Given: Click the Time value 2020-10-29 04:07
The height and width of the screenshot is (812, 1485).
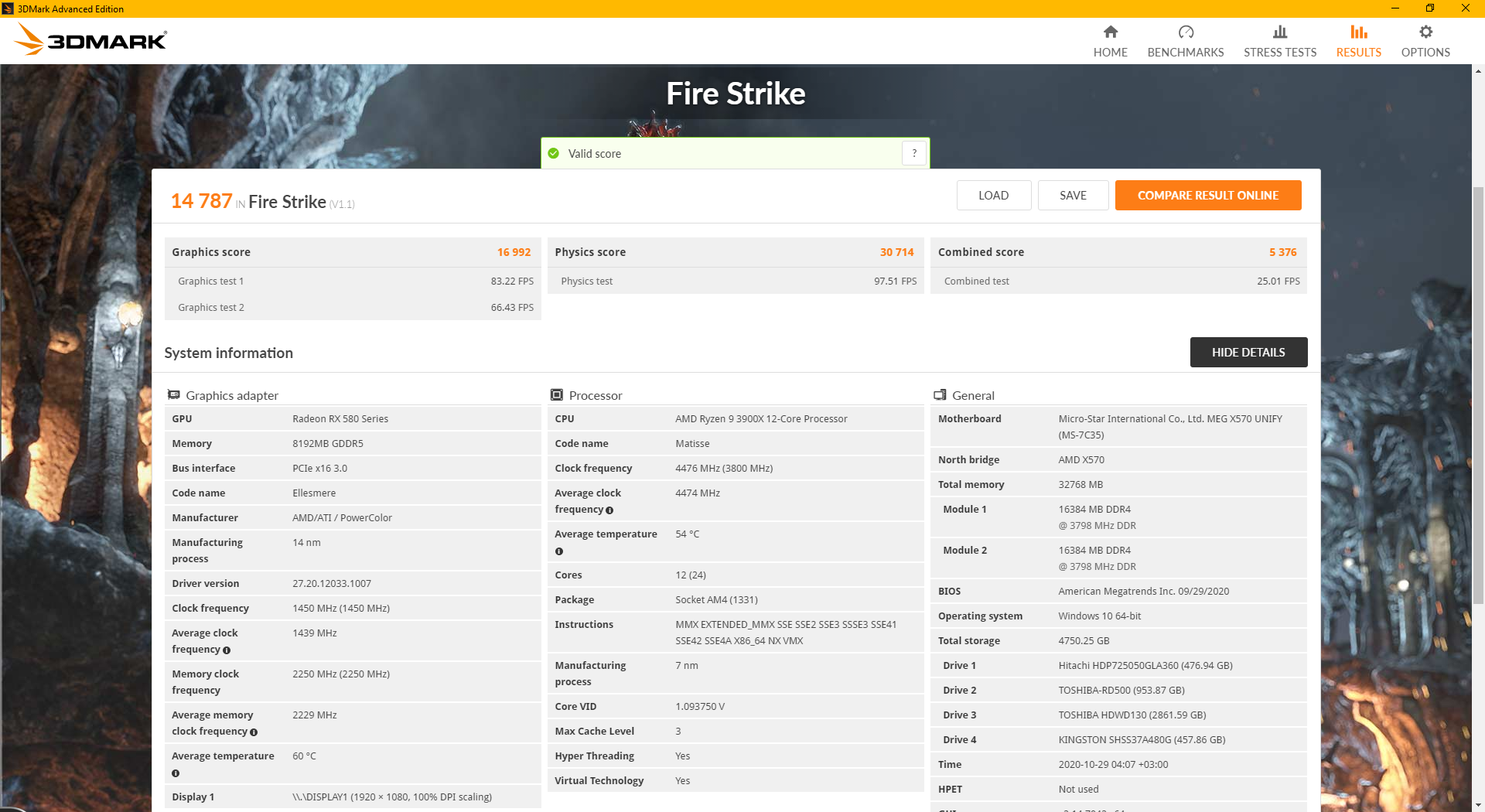Looking at the screenshot, I should point(1113,765).
